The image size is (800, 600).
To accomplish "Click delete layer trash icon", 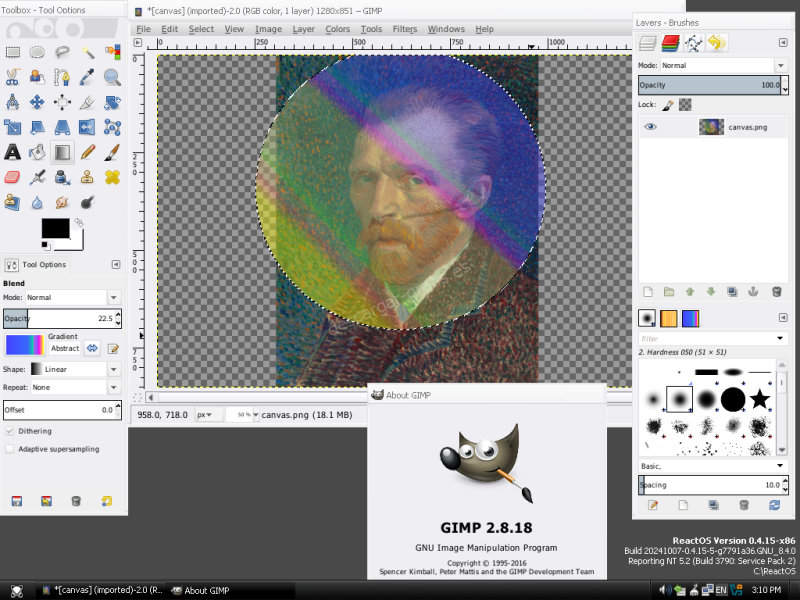I will 777,292.
